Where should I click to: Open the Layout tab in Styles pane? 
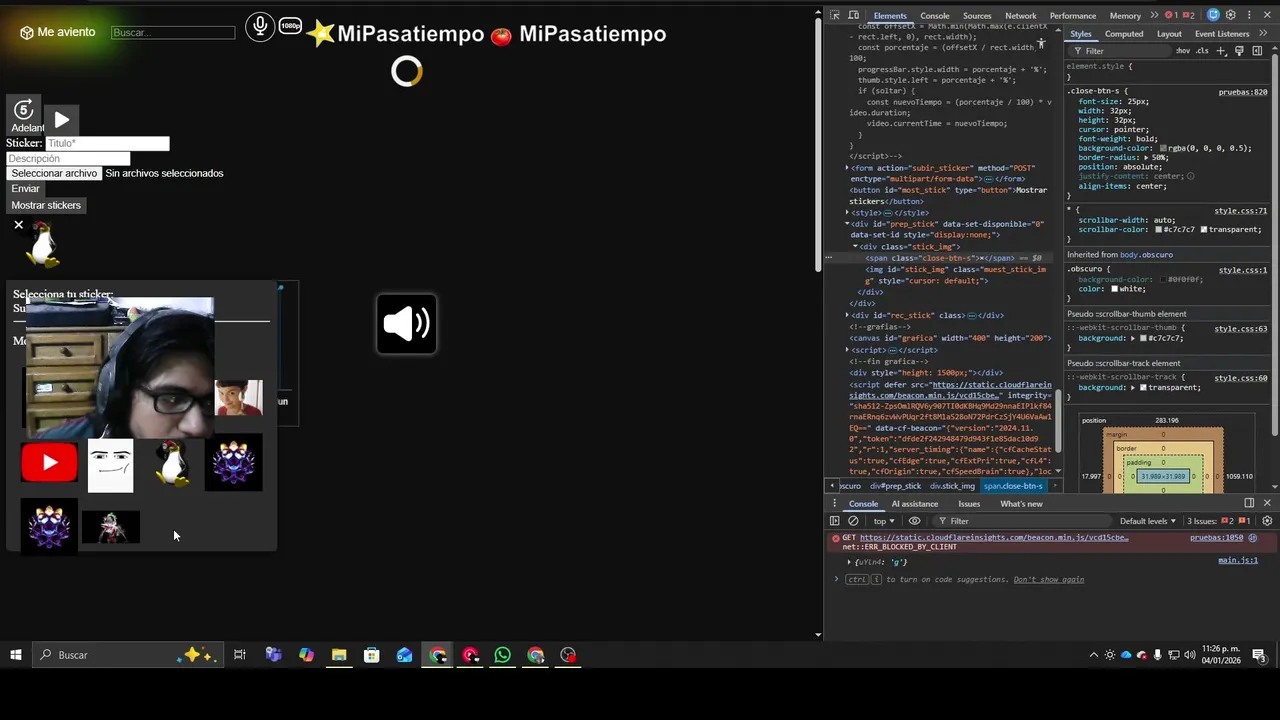click(x=1169, y=34)
